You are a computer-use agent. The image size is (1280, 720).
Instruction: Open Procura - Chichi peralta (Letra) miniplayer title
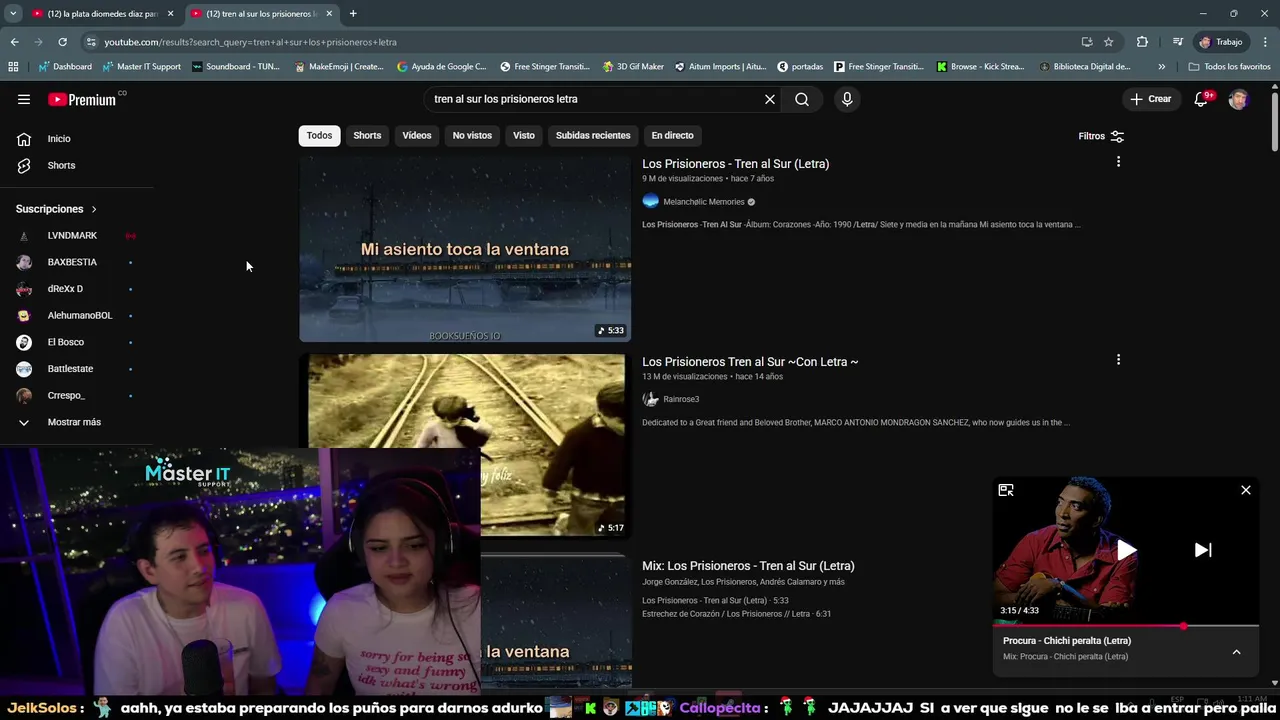click(x=1067, y=640)
